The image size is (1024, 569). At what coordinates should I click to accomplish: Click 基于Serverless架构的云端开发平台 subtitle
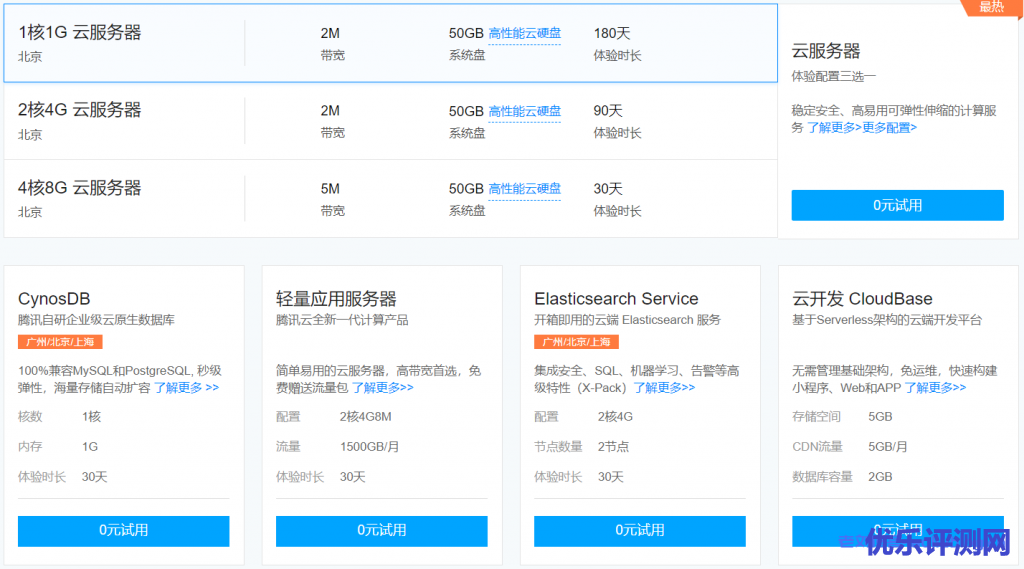[x=887, y=320]
